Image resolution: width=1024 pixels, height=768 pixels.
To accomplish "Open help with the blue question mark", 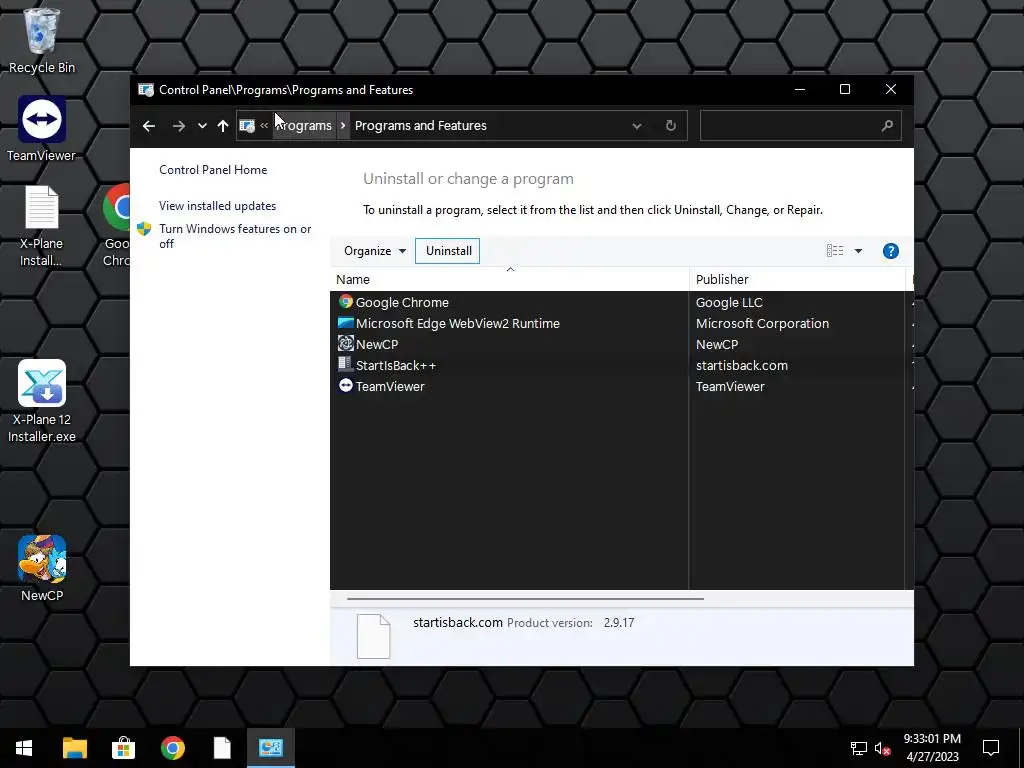I will 891,251.
